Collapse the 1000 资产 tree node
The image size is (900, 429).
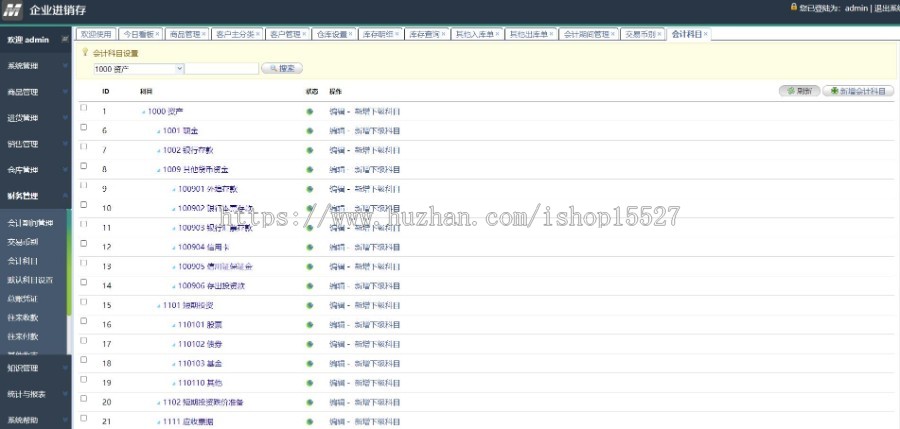tap(143, 112)
